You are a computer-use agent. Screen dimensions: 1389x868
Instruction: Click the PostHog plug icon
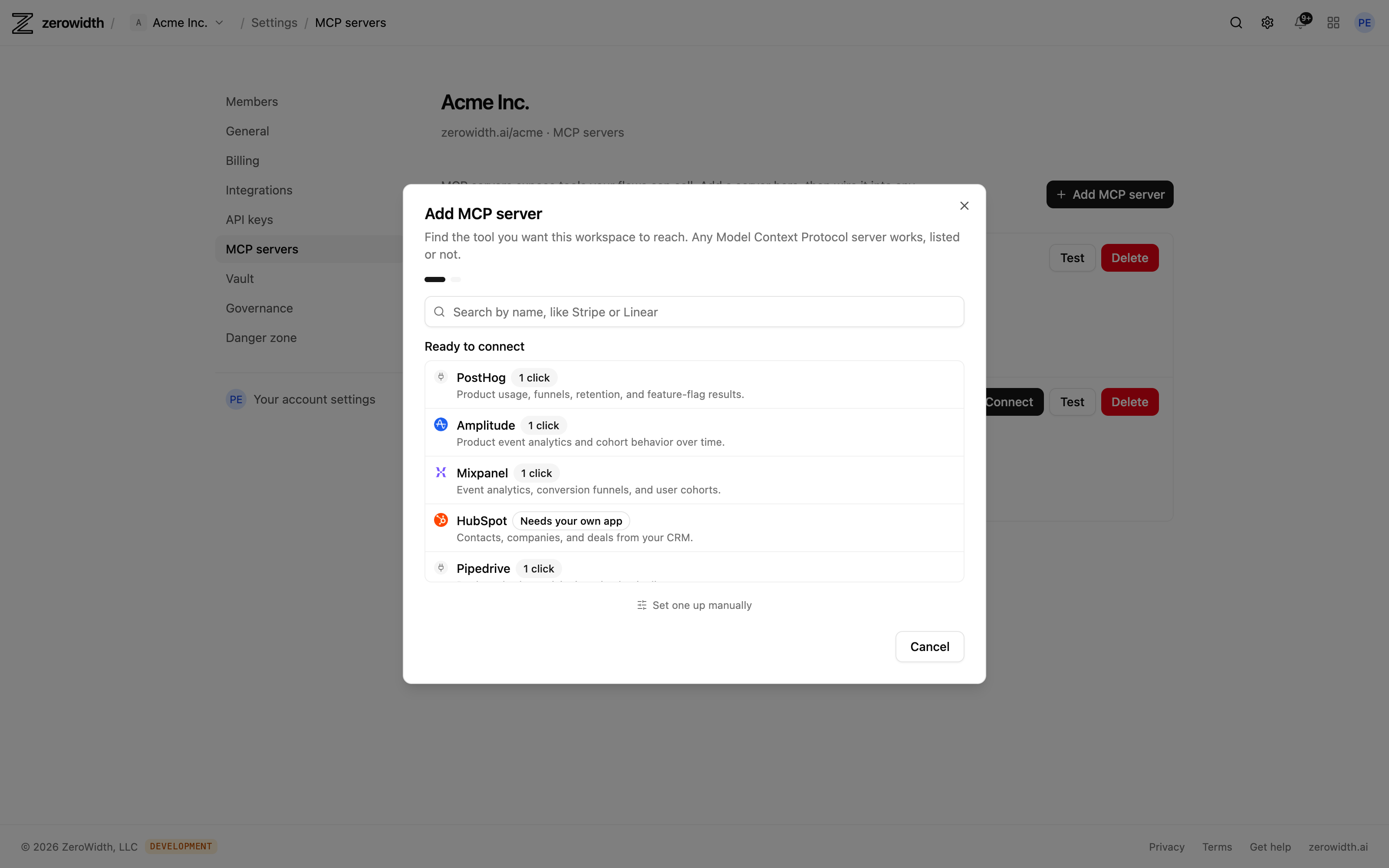[x=441, y=377]
